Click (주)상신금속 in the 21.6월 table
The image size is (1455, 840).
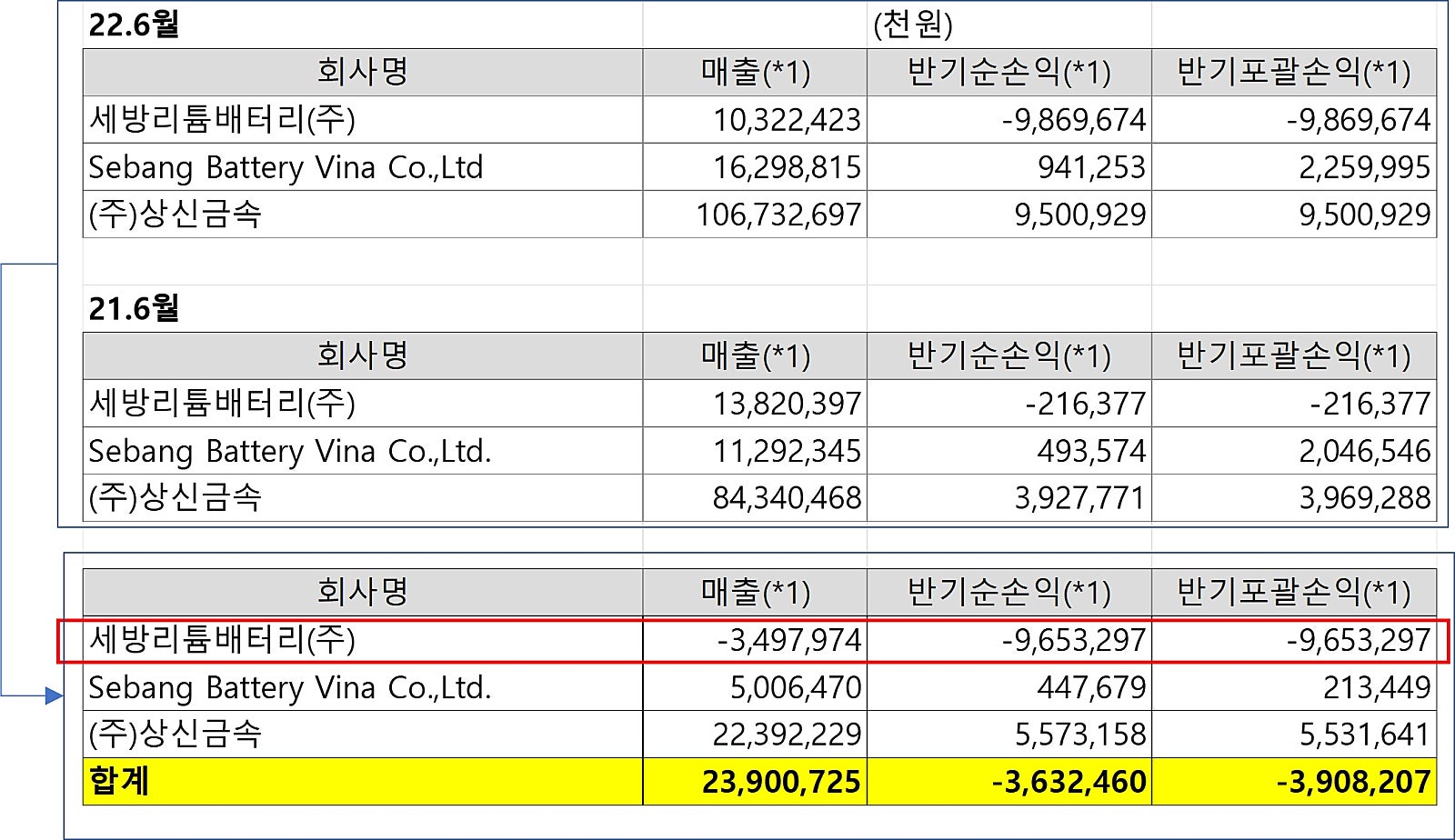pyautogui.click(x=363, y=498)
